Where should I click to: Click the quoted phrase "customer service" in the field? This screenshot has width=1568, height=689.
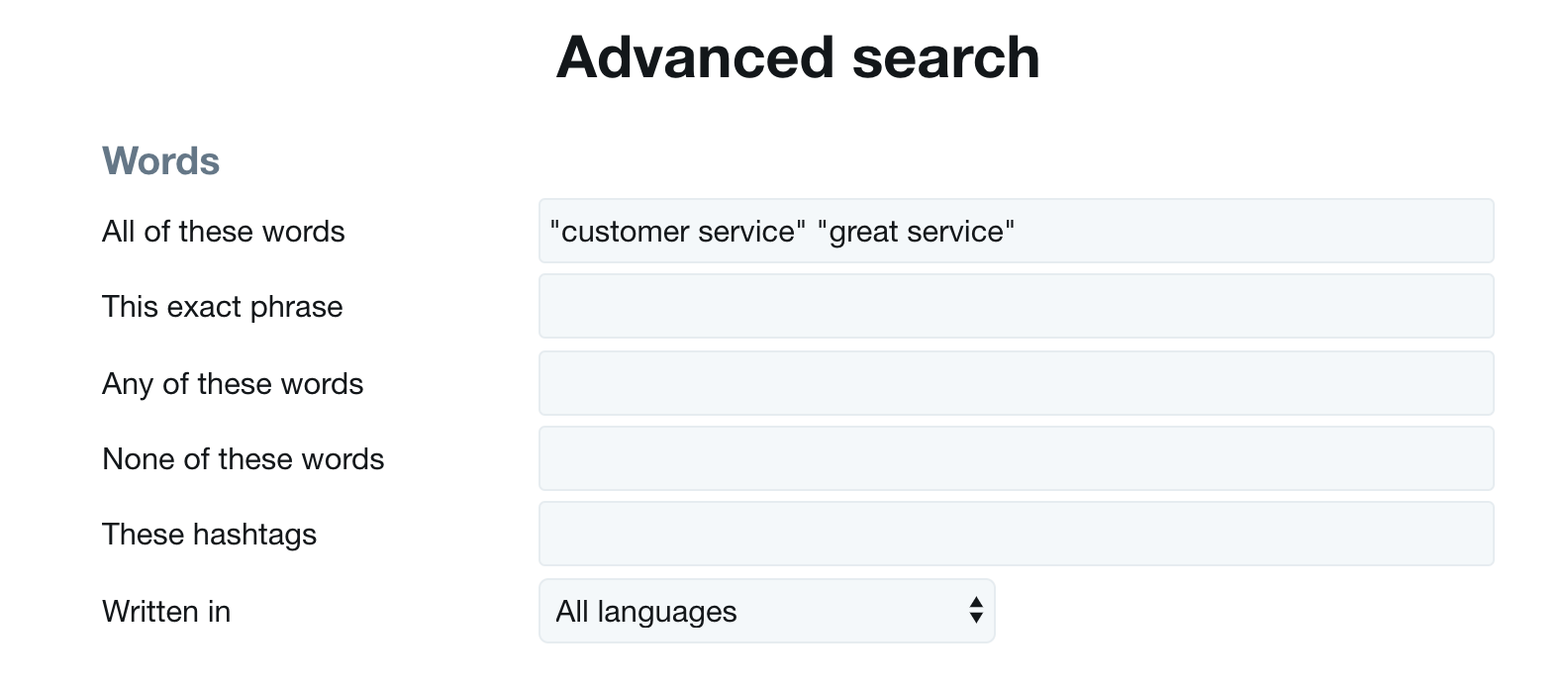tap(678, 232)
